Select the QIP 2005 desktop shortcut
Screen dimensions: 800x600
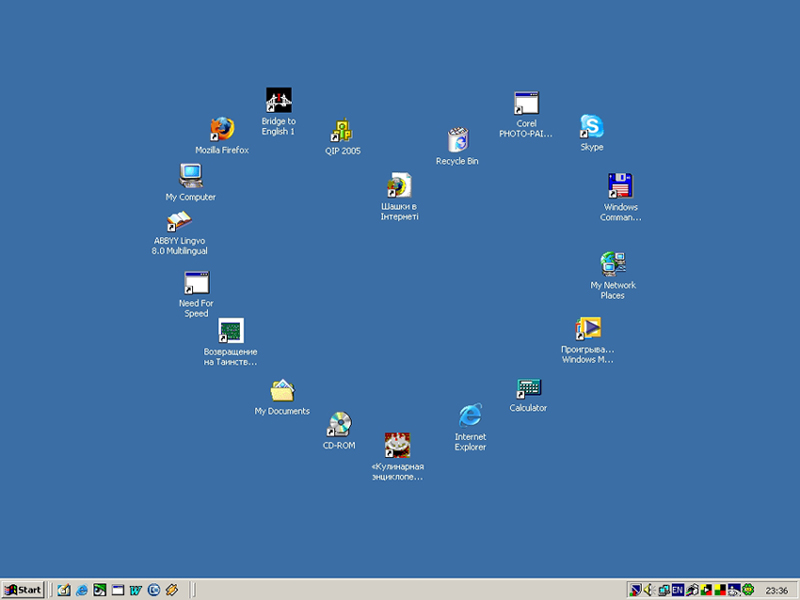(342, 137)
